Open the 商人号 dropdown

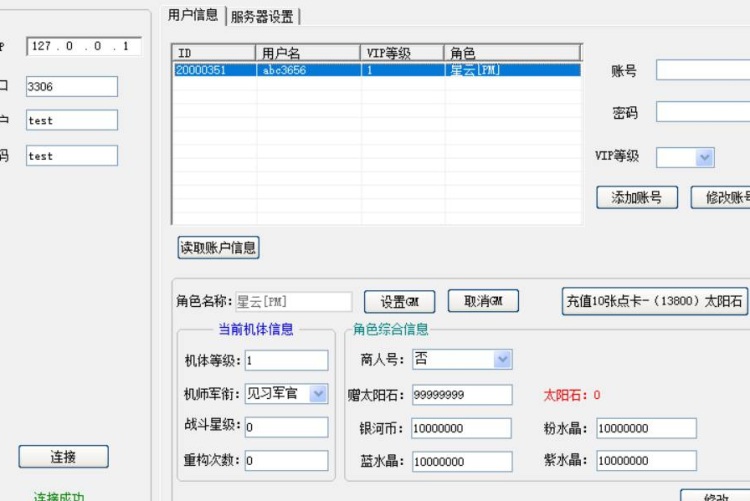(x=502, y=359)
